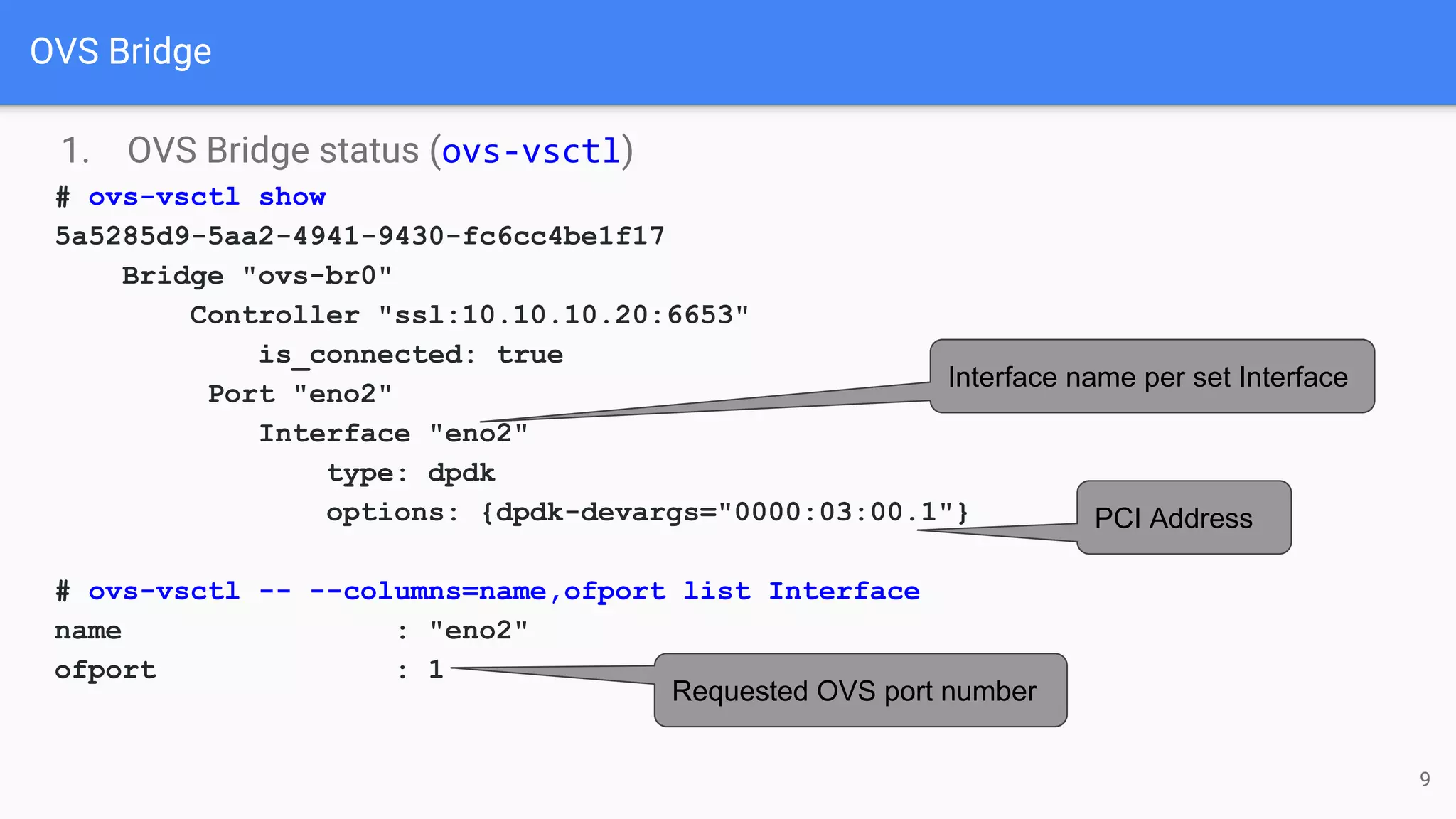
Task: Click the 'Requested OVS port number' callout
Action: coord(860,690)
